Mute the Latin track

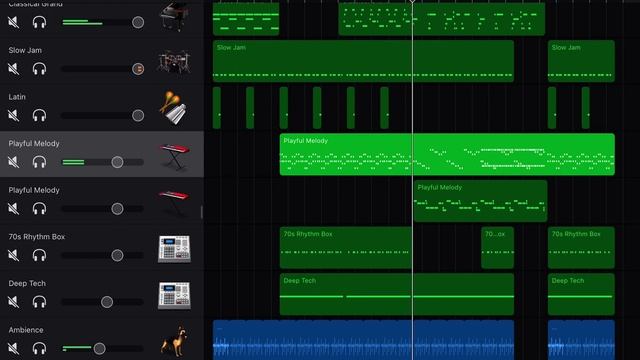tap(13, 115)
